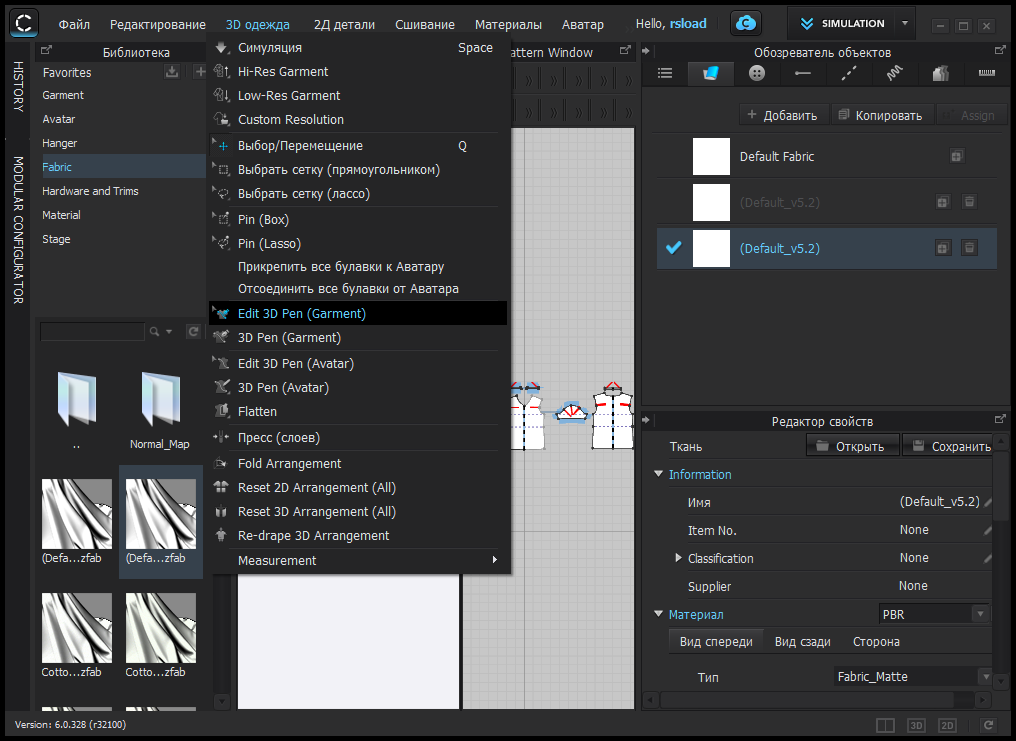Click the Default Fabric white color swatch
The image size is (1016, 741).
coord(711,157)
